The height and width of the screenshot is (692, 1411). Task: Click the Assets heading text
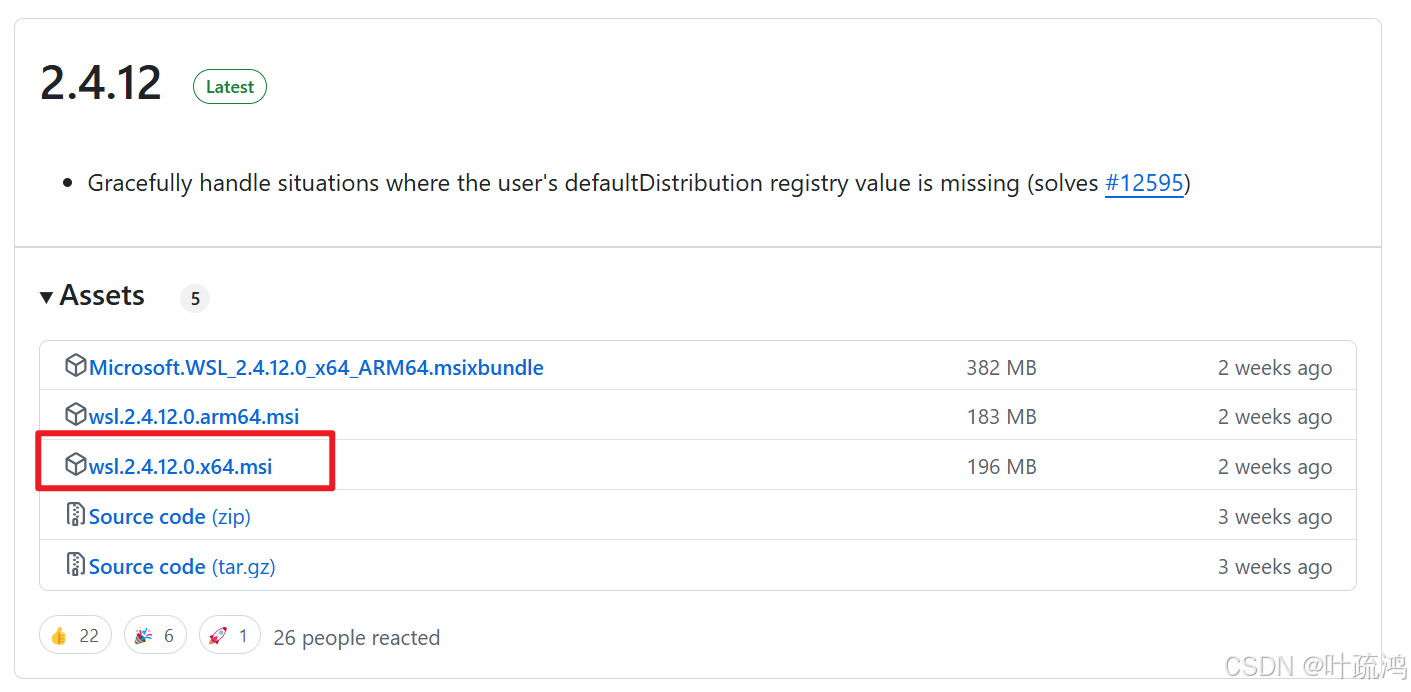point(102,296)
